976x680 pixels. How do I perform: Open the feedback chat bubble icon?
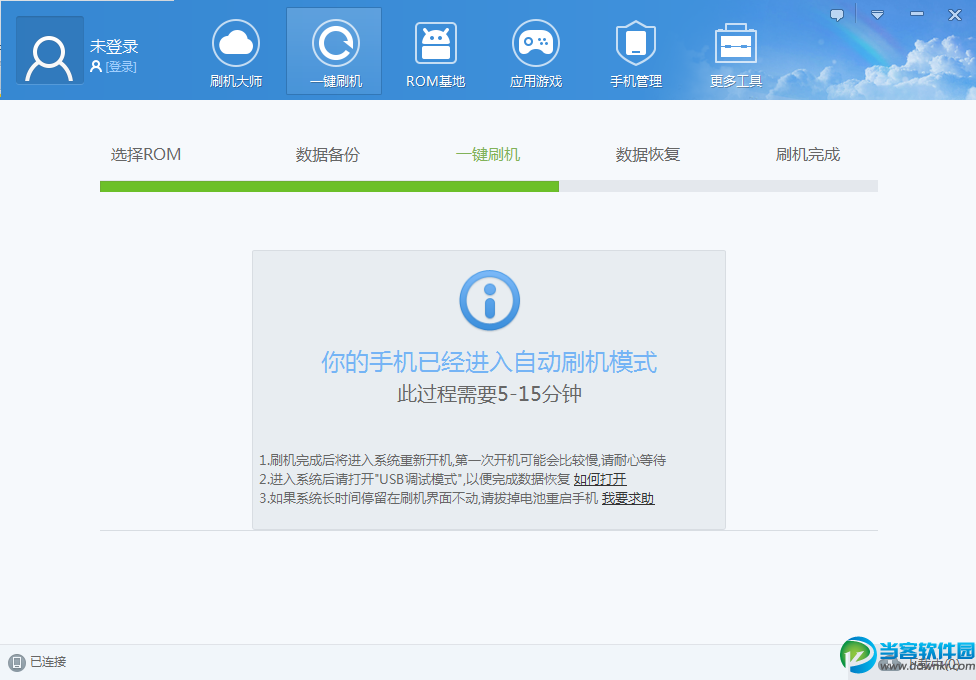pyautogui.click(x=837, y=15)
